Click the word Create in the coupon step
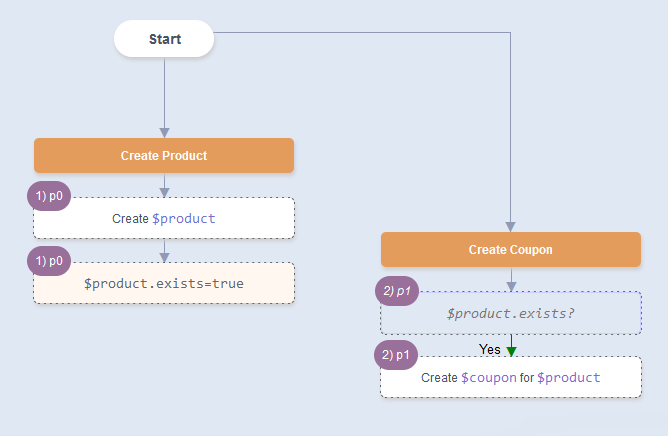The image size is (668, 436). click(x=439, y=378)
